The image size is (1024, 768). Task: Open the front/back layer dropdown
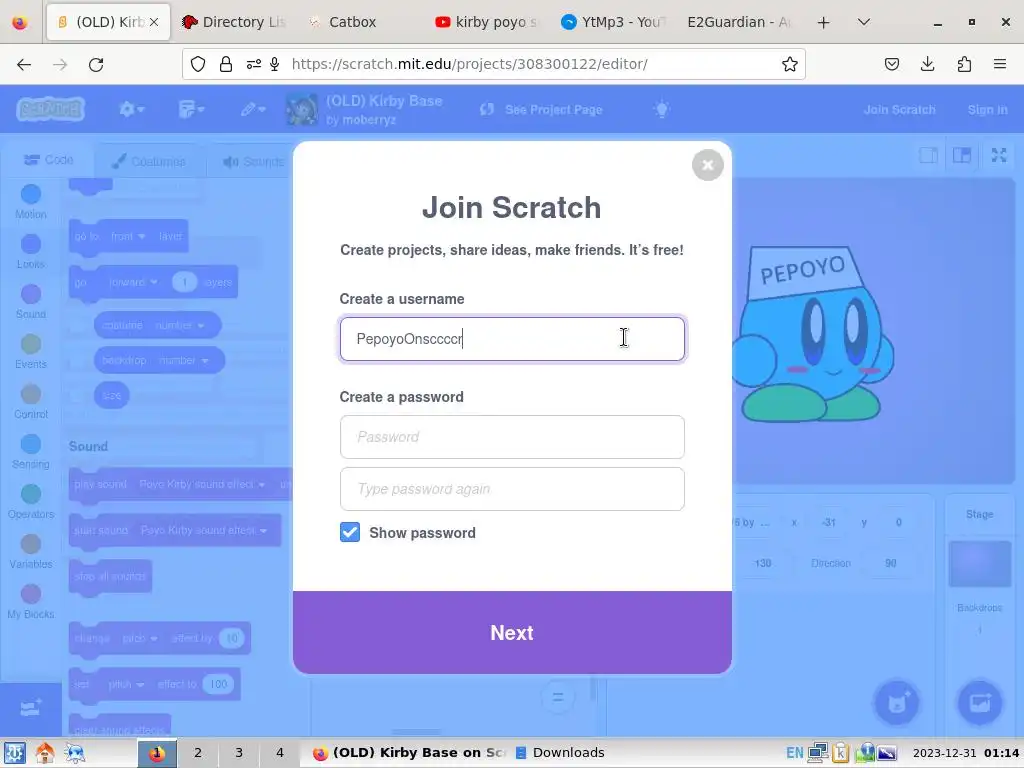(x=127, y=236)
